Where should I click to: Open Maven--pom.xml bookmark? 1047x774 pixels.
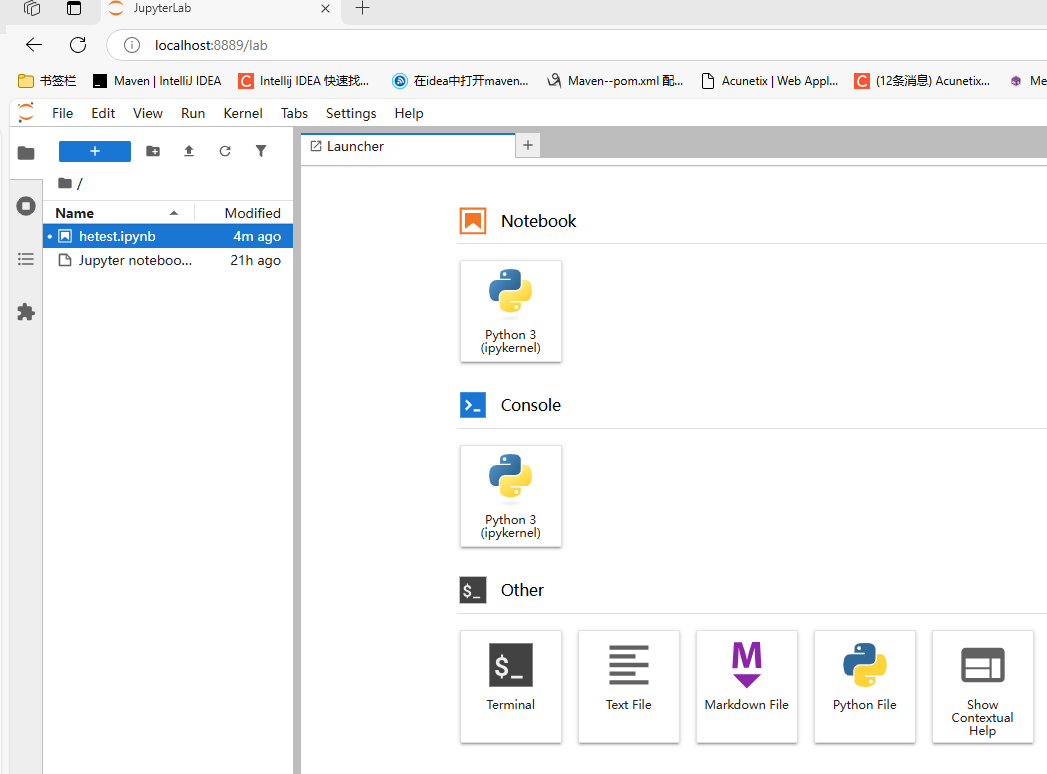(616, 81)
